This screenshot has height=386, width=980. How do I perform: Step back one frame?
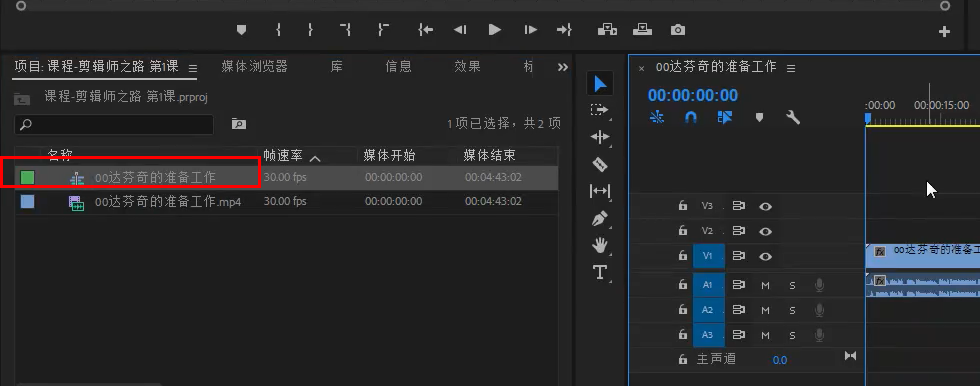click(460, 29)
